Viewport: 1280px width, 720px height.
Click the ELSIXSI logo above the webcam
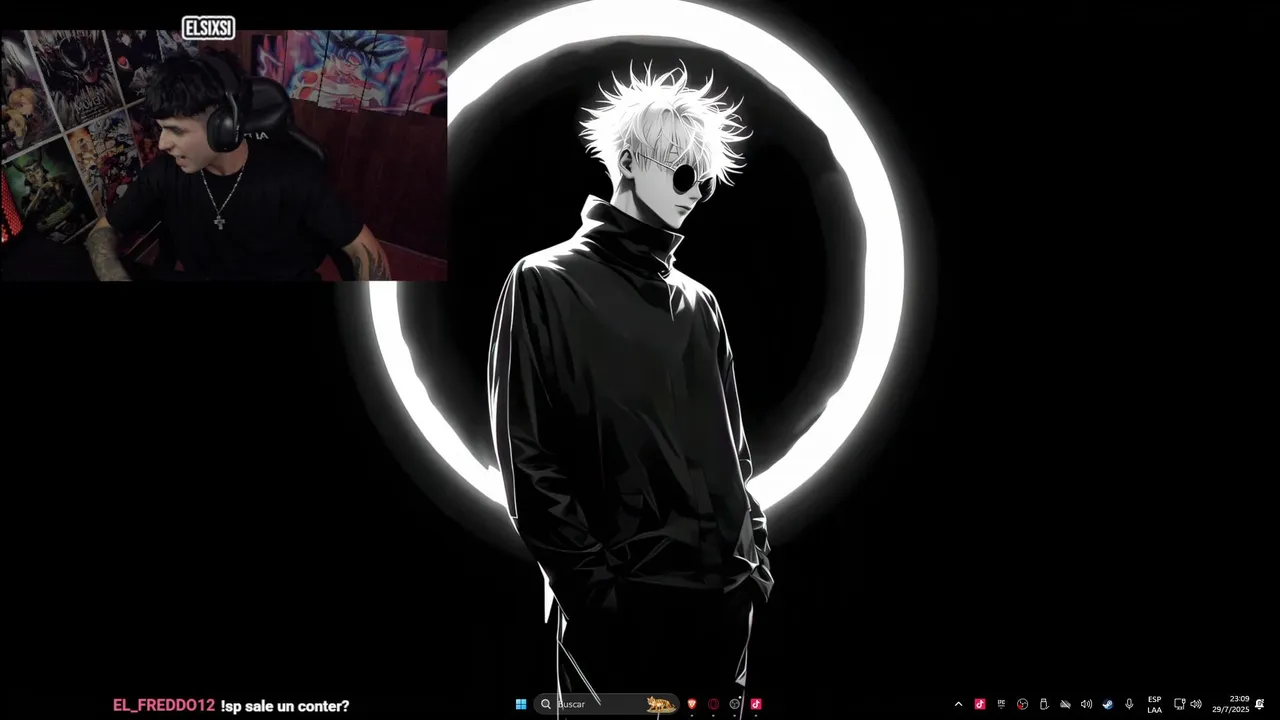[208, 28]
